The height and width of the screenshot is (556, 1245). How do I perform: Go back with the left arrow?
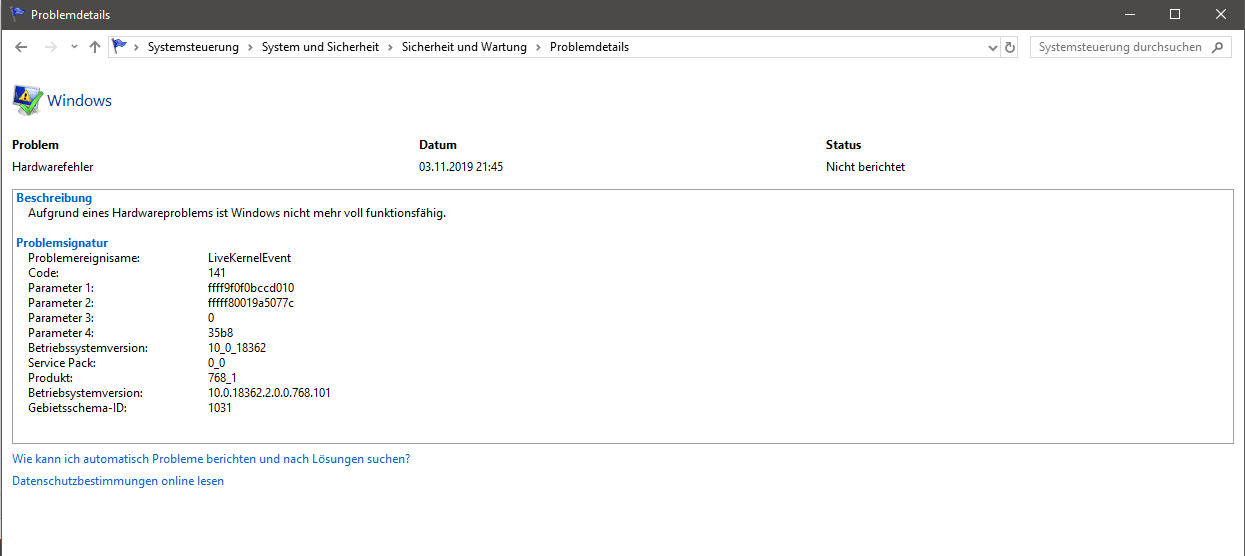[x=21, y=47]
